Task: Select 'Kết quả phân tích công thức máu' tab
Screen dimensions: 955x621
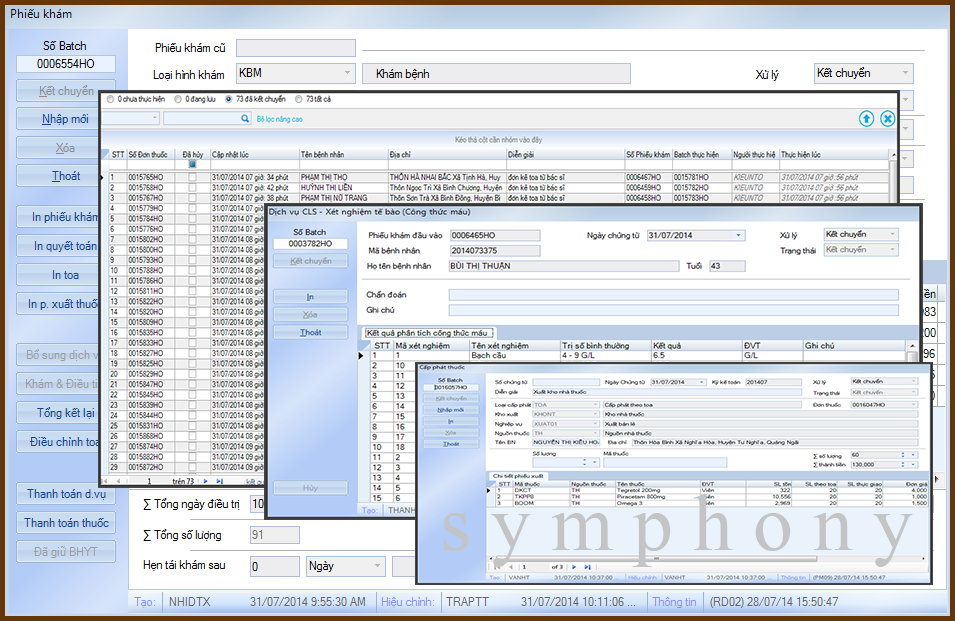Action: click(x=428, y=333)
